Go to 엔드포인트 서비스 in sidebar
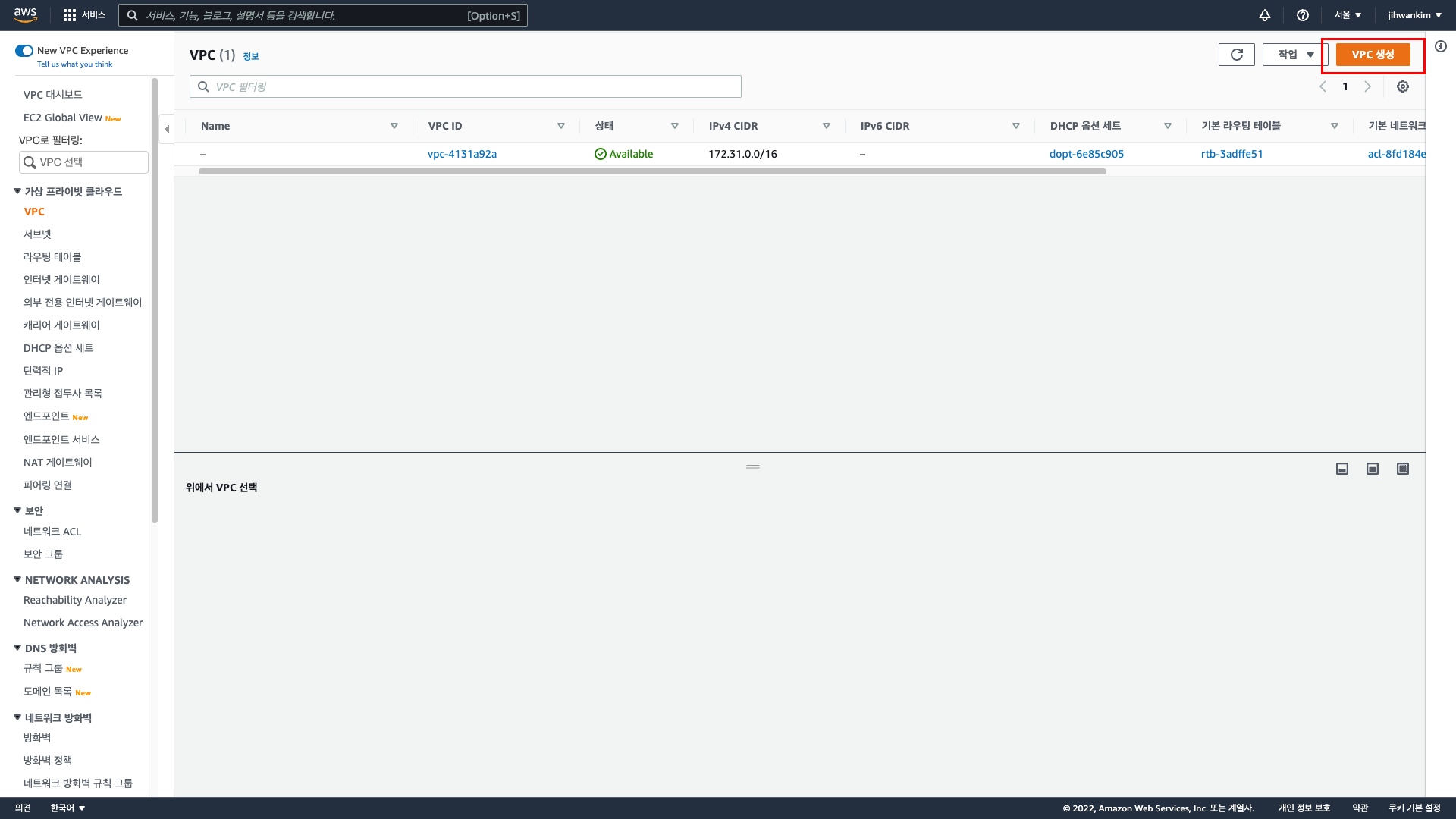 pyautogui.click(x=61, y=440)
